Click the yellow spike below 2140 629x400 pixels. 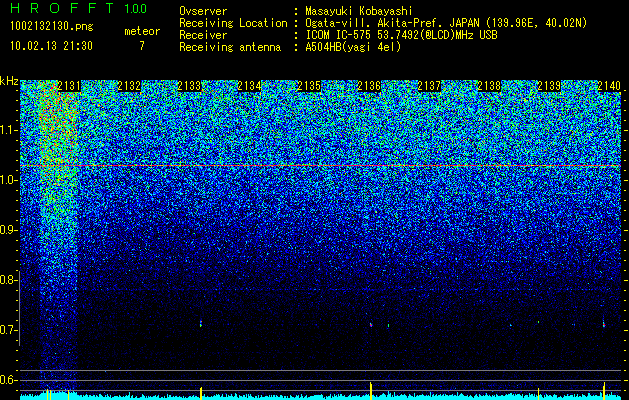click(604, 391)
